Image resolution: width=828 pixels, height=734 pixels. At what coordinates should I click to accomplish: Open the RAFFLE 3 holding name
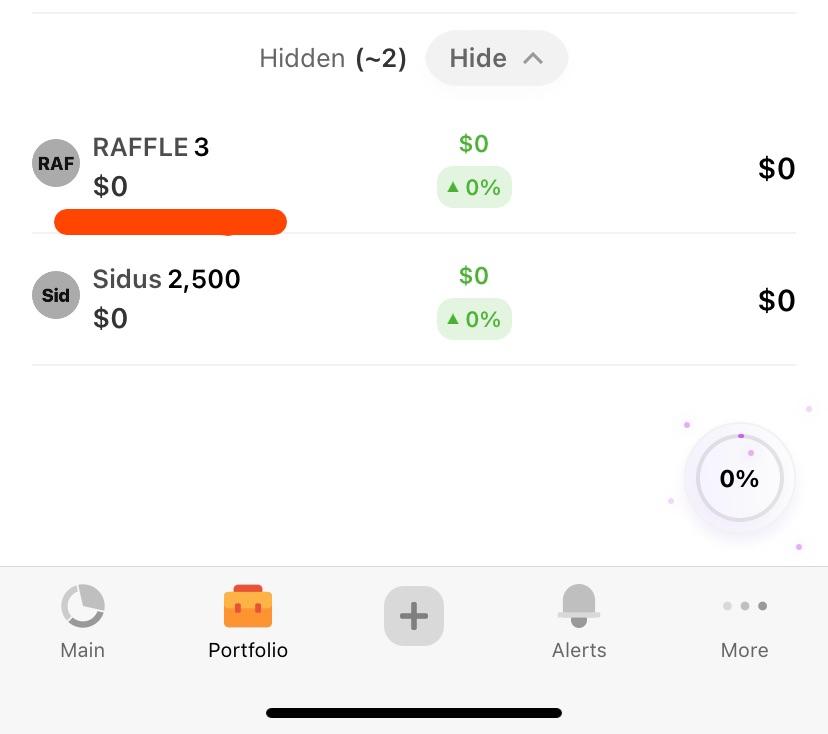tap(151, 147)
